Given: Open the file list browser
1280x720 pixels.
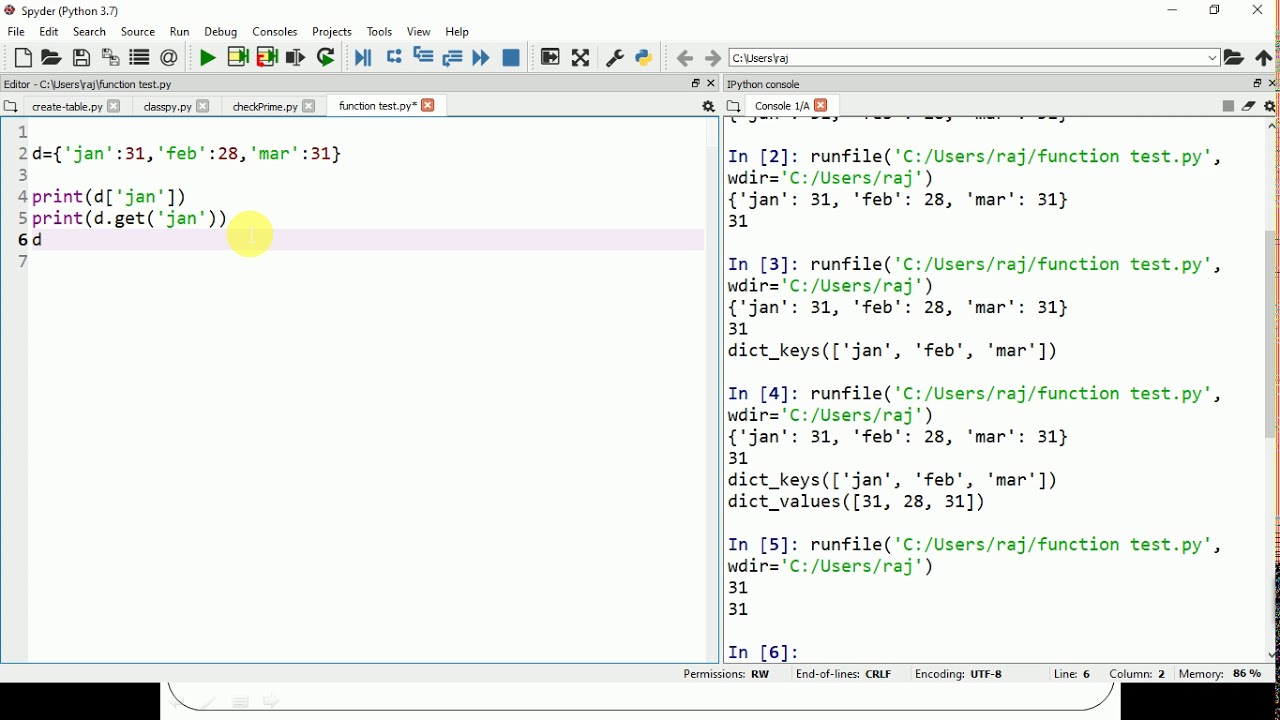Looking at the screenshot, I should [x=140, y=58].
